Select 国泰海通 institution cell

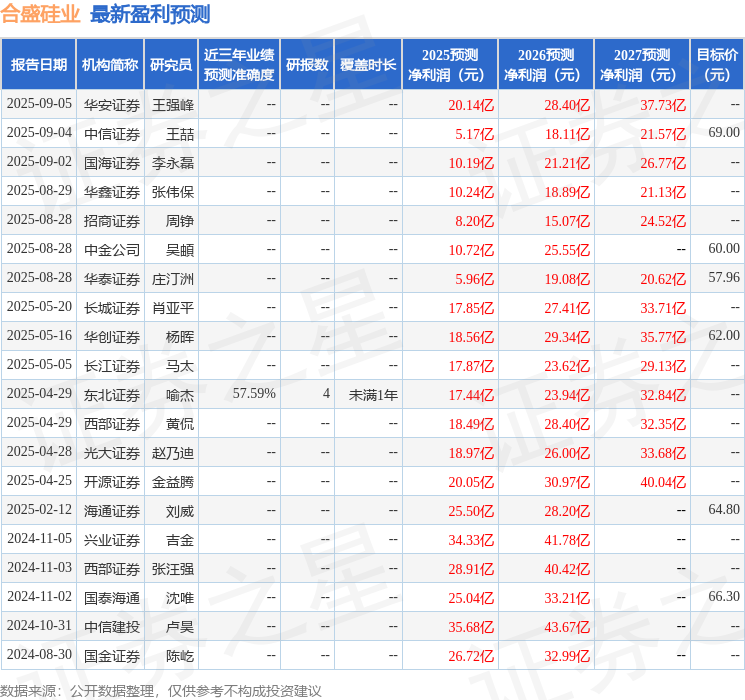pyautogui.click(x=112, y=598)
